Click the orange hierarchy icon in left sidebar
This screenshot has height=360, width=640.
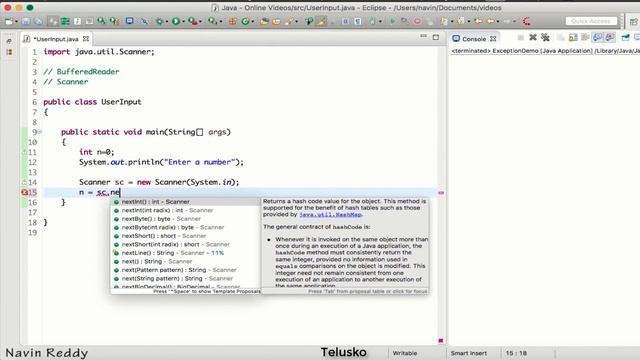click(x=9, y=52)
